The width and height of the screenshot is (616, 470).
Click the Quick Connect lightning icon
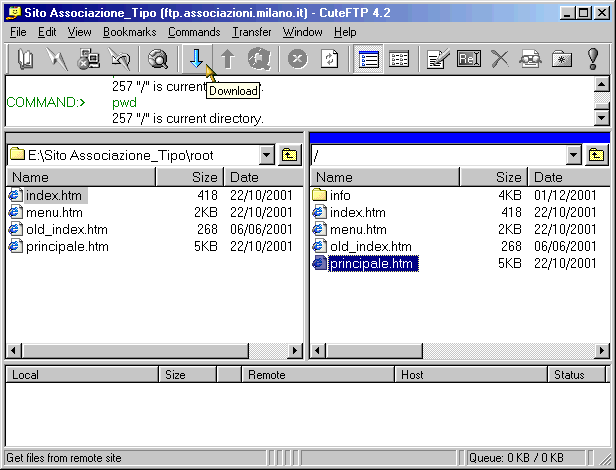coord(57,59)
